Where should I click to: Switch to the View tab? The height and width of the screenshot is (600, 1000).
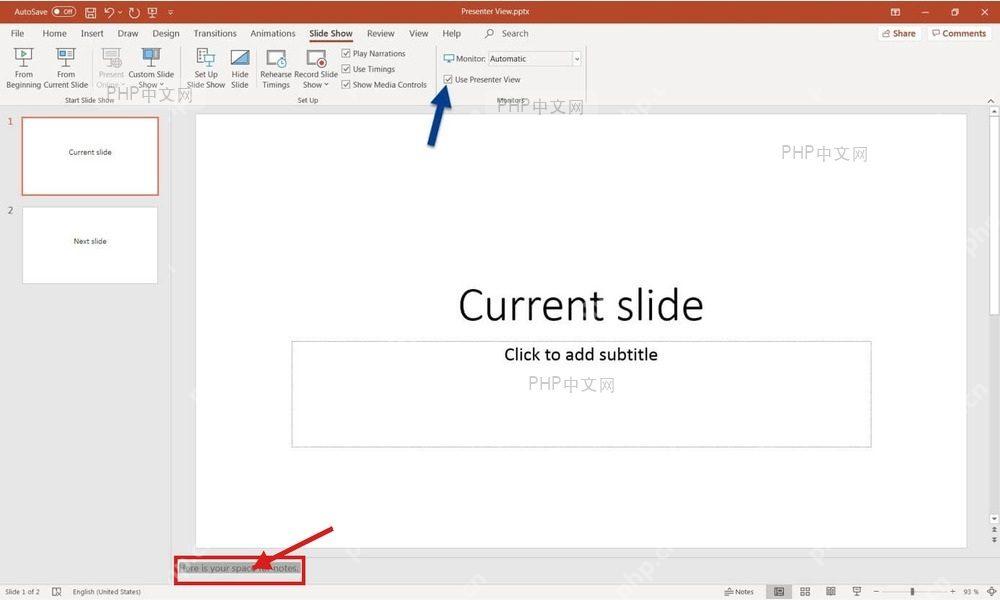418,33
